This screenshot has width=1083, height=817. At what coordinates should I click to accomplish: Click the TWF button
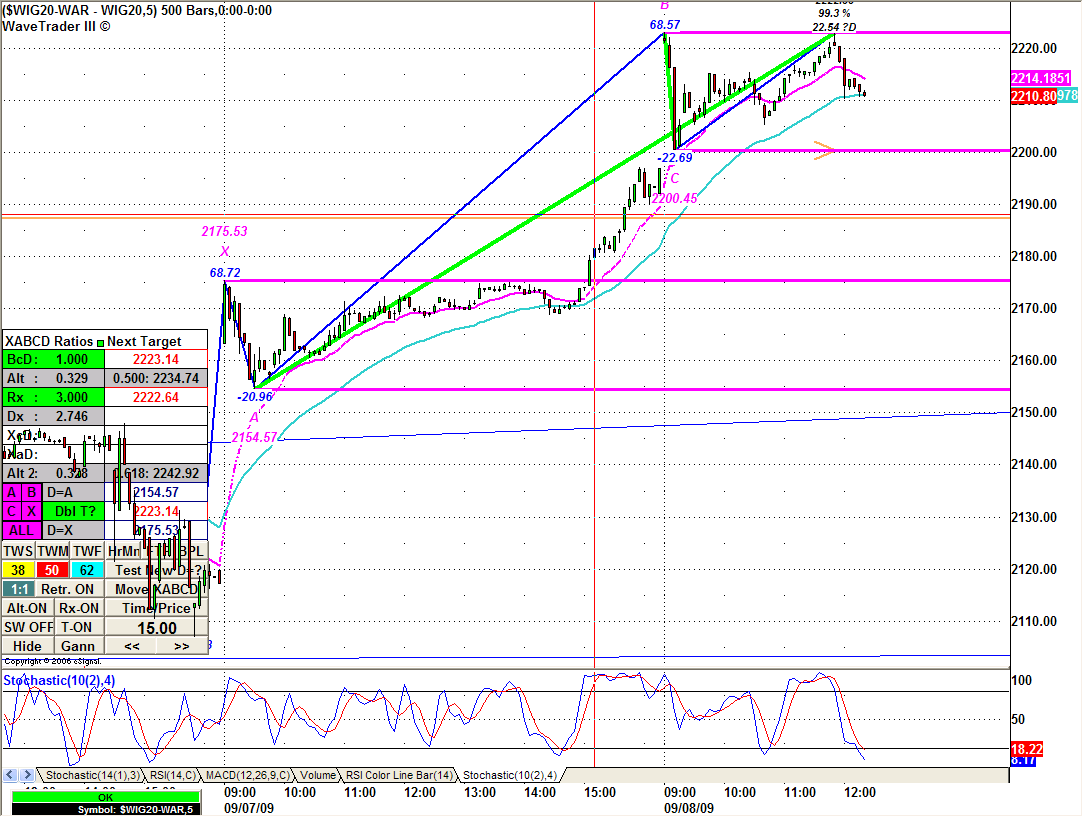pyautogui.click(x=87, y=551)
